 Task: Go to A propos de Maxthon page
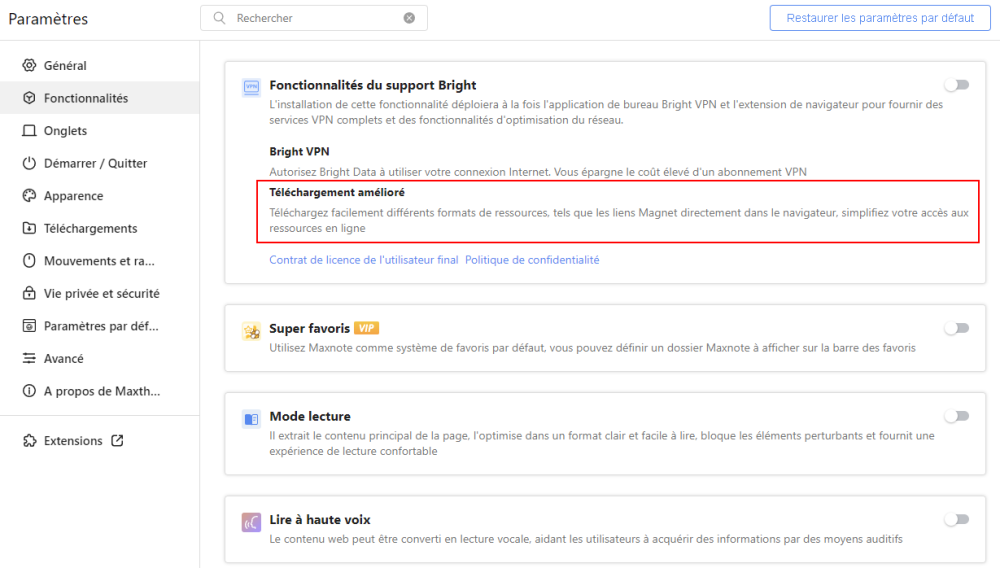101,391
